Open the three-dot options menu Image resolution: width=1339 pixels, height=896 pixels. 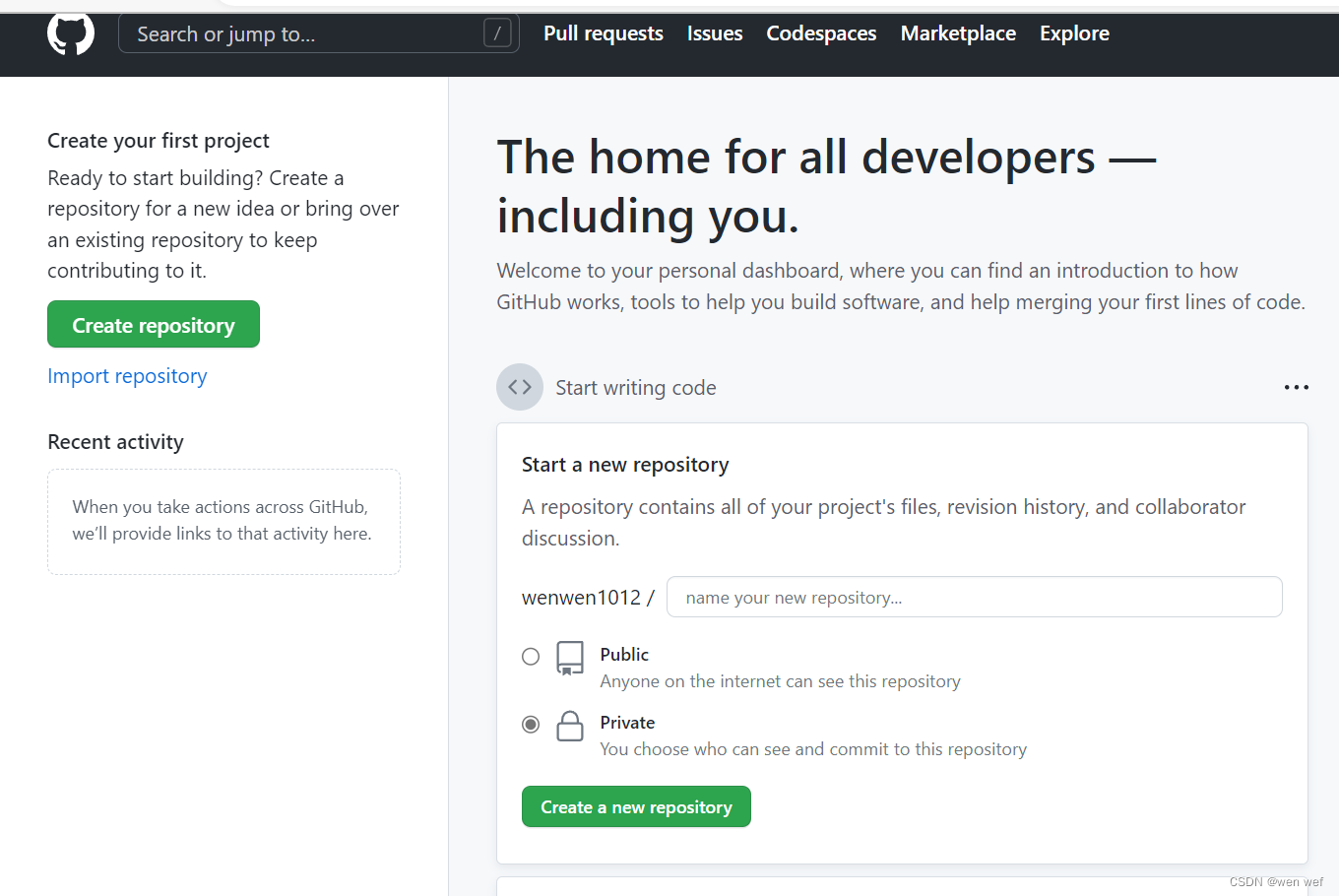click(x=1296, y=387)
